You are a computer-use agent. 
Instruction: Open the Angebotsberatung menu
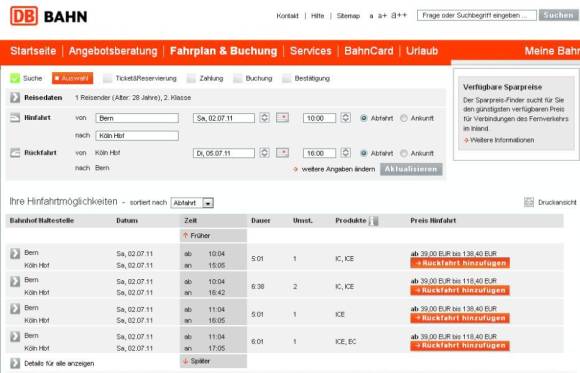tap(113, 51)
